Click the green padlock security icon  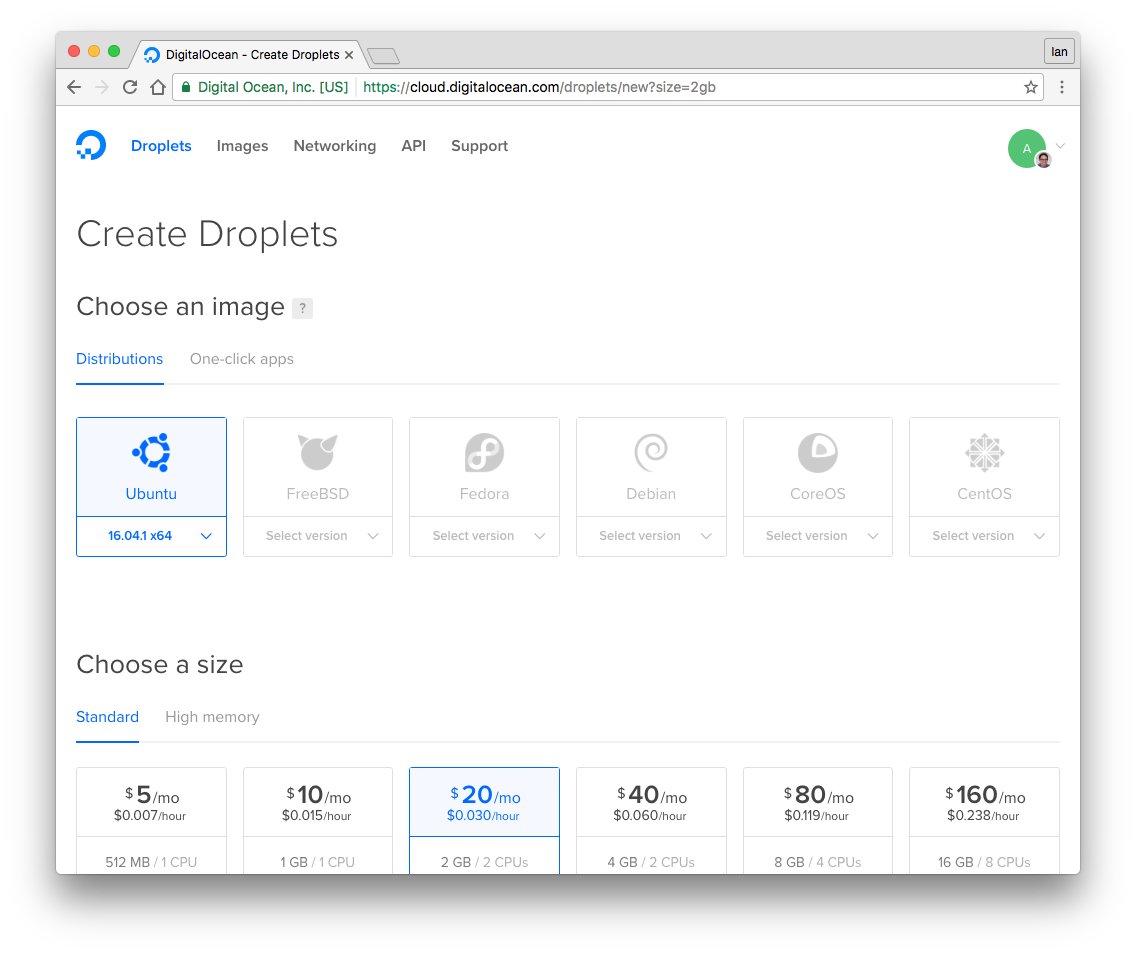pos(186,88)
